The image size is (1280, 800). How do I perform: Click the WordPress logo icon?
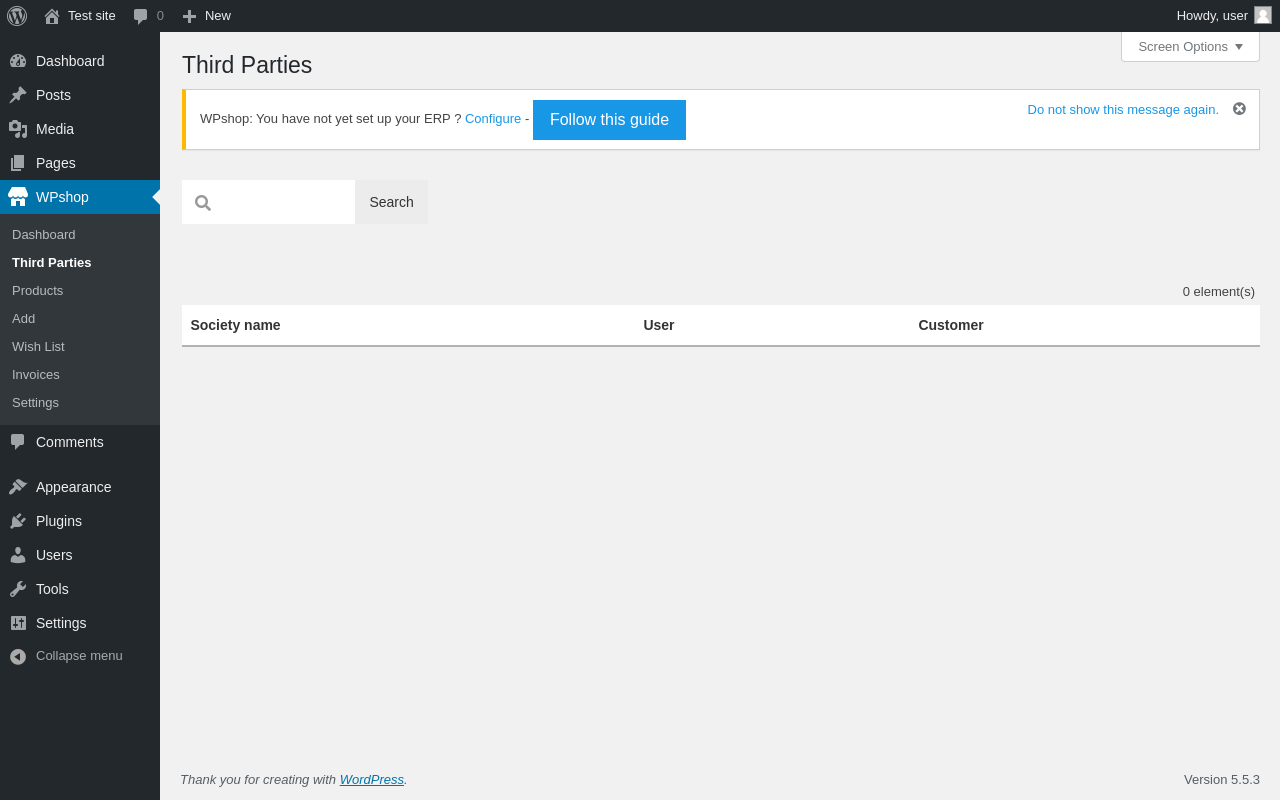17,16
